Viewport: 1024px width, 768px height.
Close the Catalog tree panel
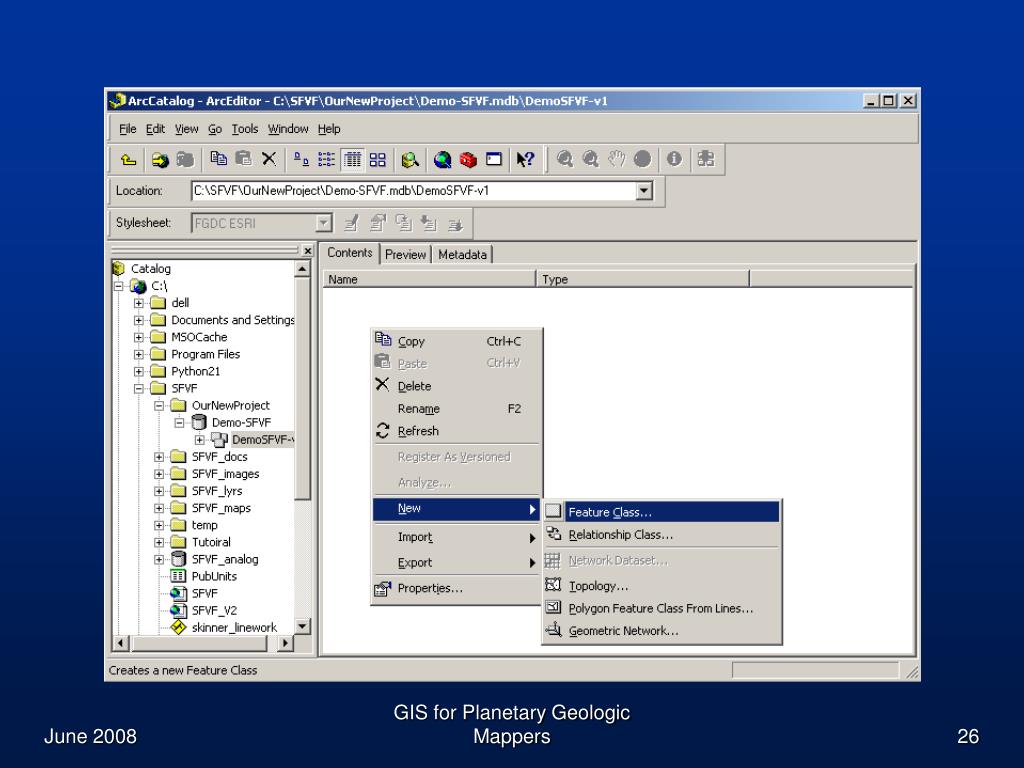(x=308, y=251)
